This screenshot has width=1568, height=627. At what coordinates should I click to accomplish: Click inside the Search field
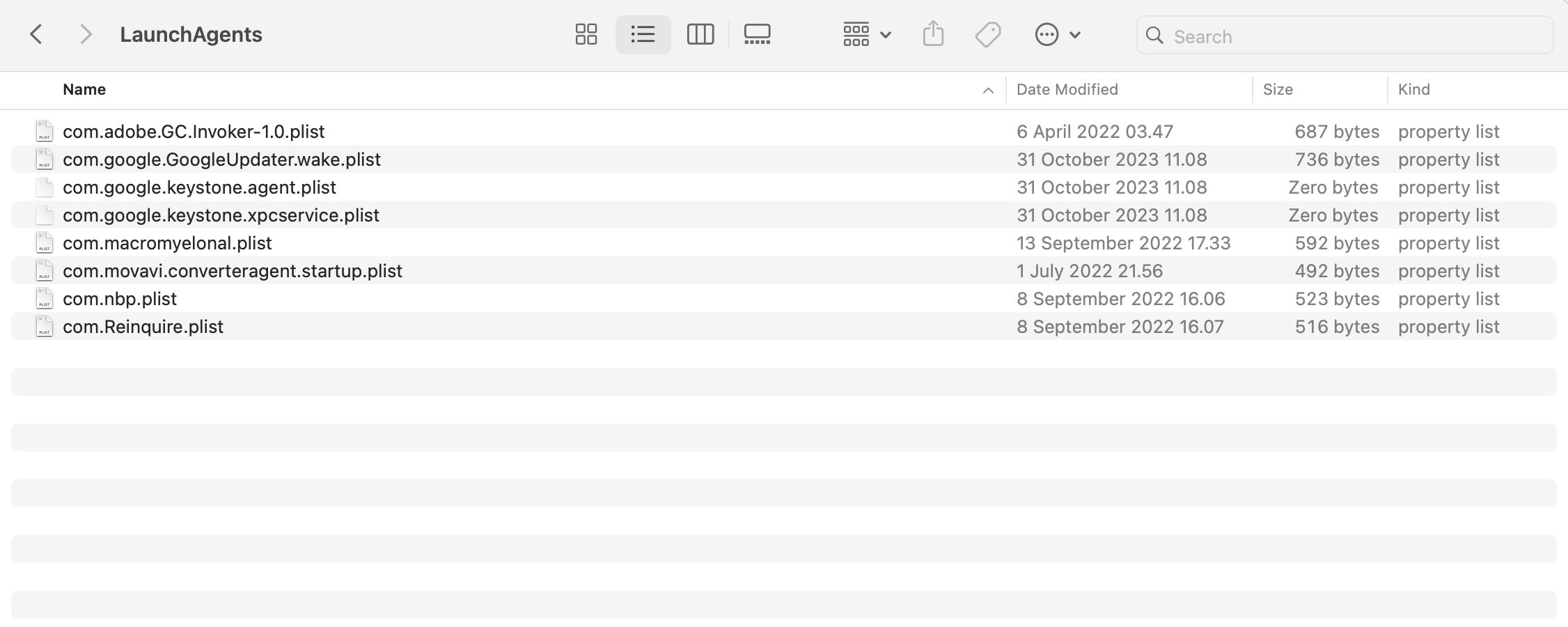point(1344,36)
